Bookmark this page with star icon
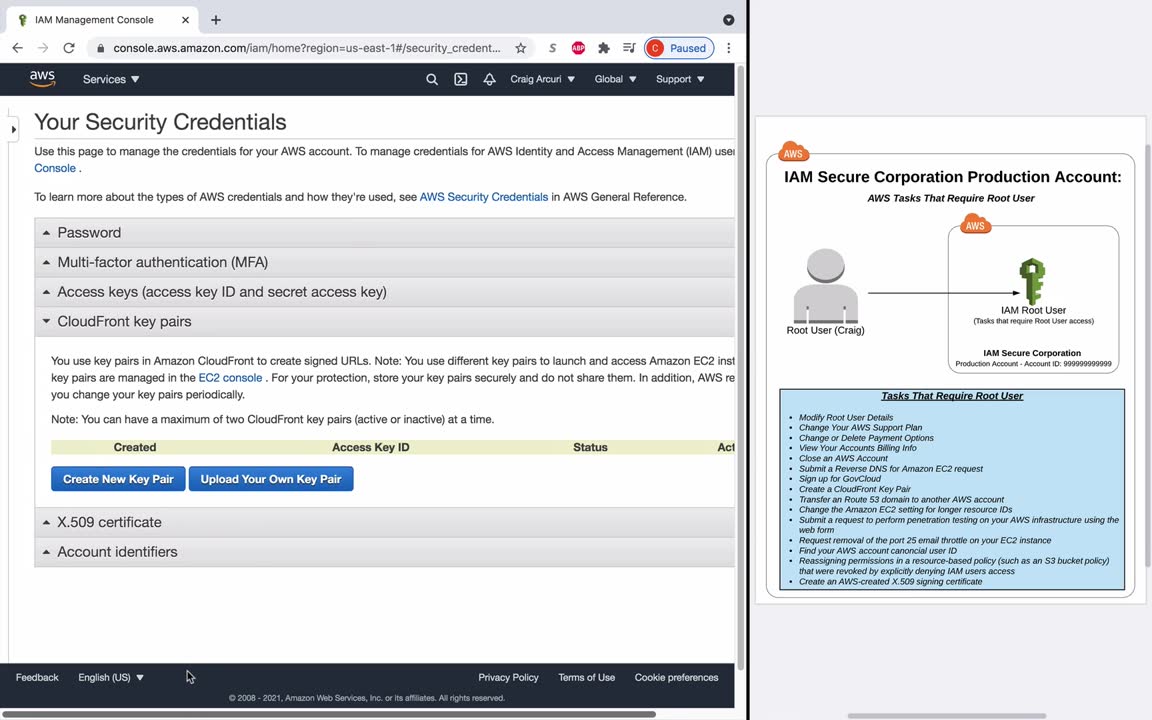1152x720 pixels. 520,48
